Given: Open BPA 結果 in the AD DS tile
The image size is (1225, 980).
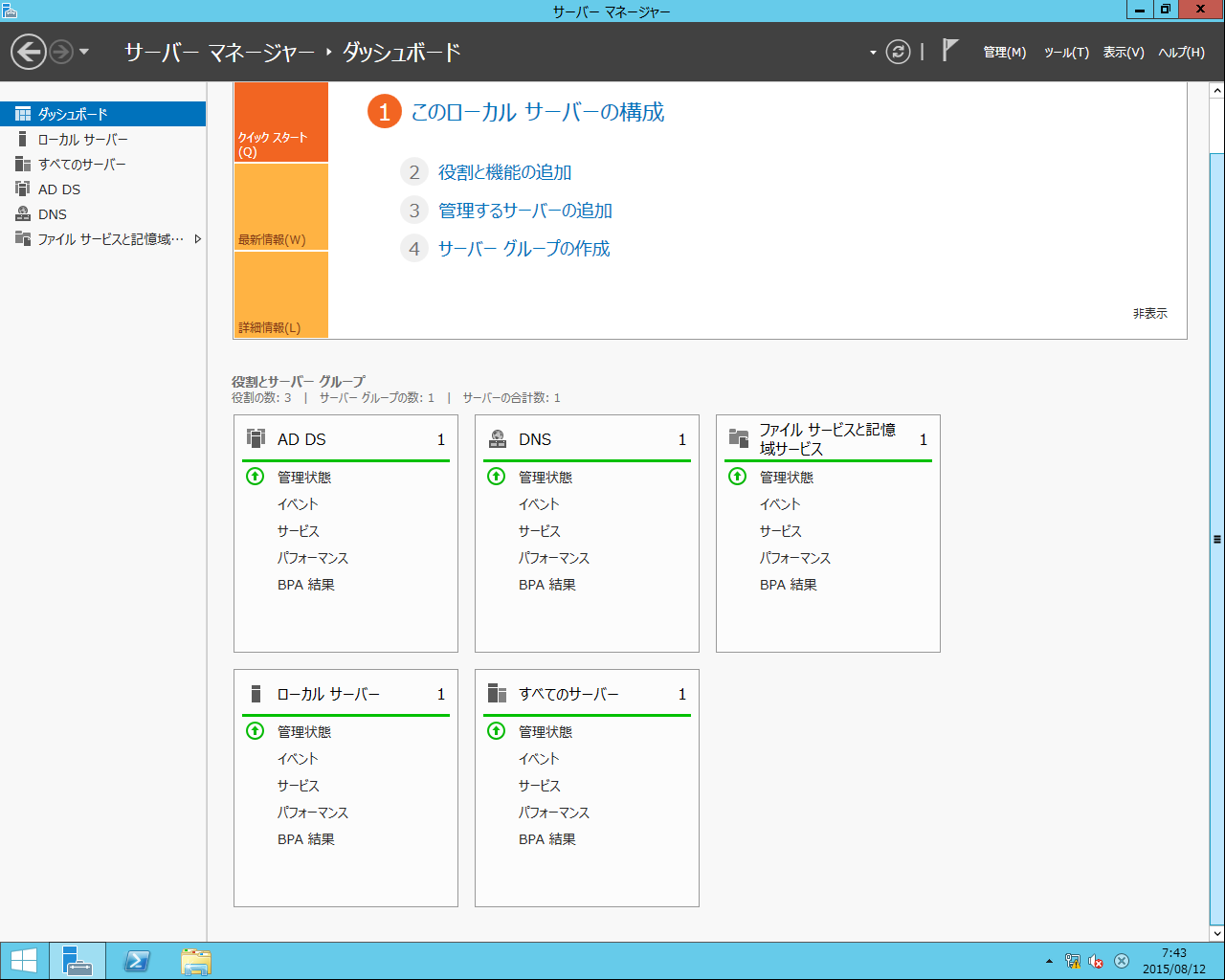Looking at the screenshot, I should (x=306, y=585).
